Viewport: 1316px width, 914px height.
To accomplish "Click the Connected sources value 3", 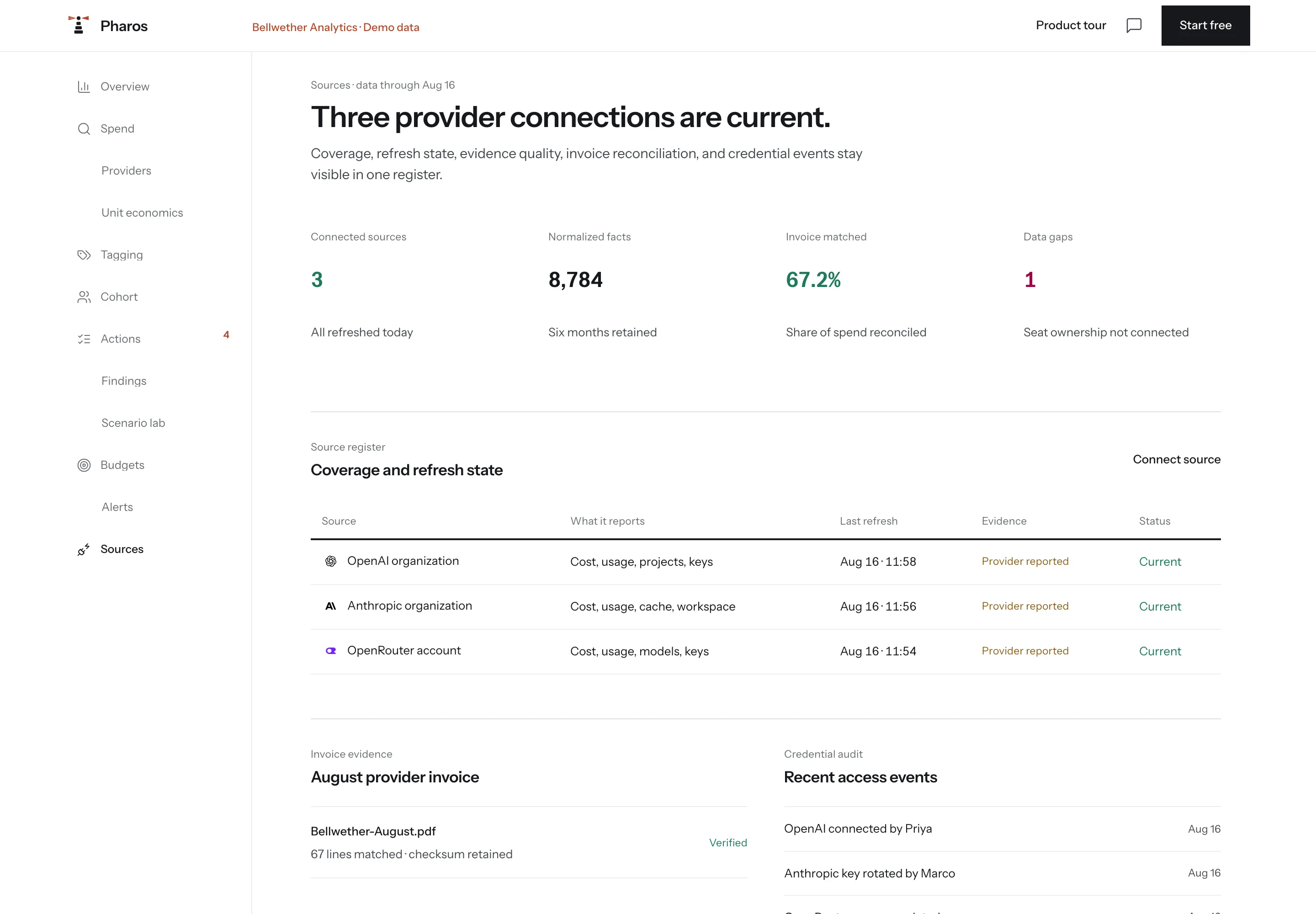I will tap(317, 280).
